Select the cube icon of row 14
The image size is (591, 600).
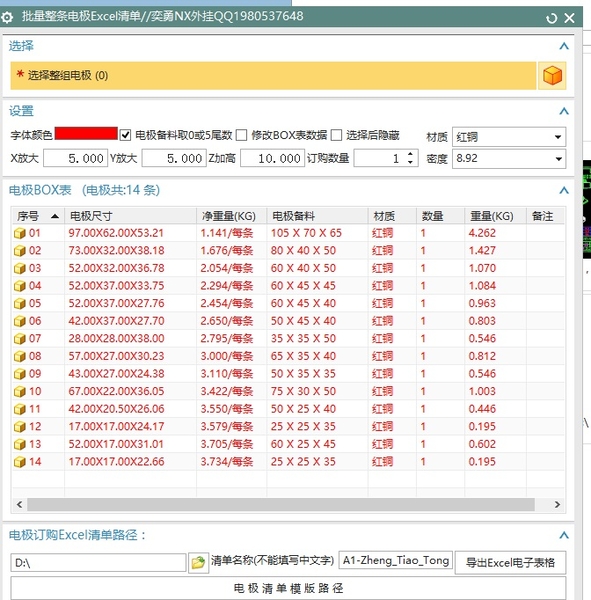(x=20, y=462)
